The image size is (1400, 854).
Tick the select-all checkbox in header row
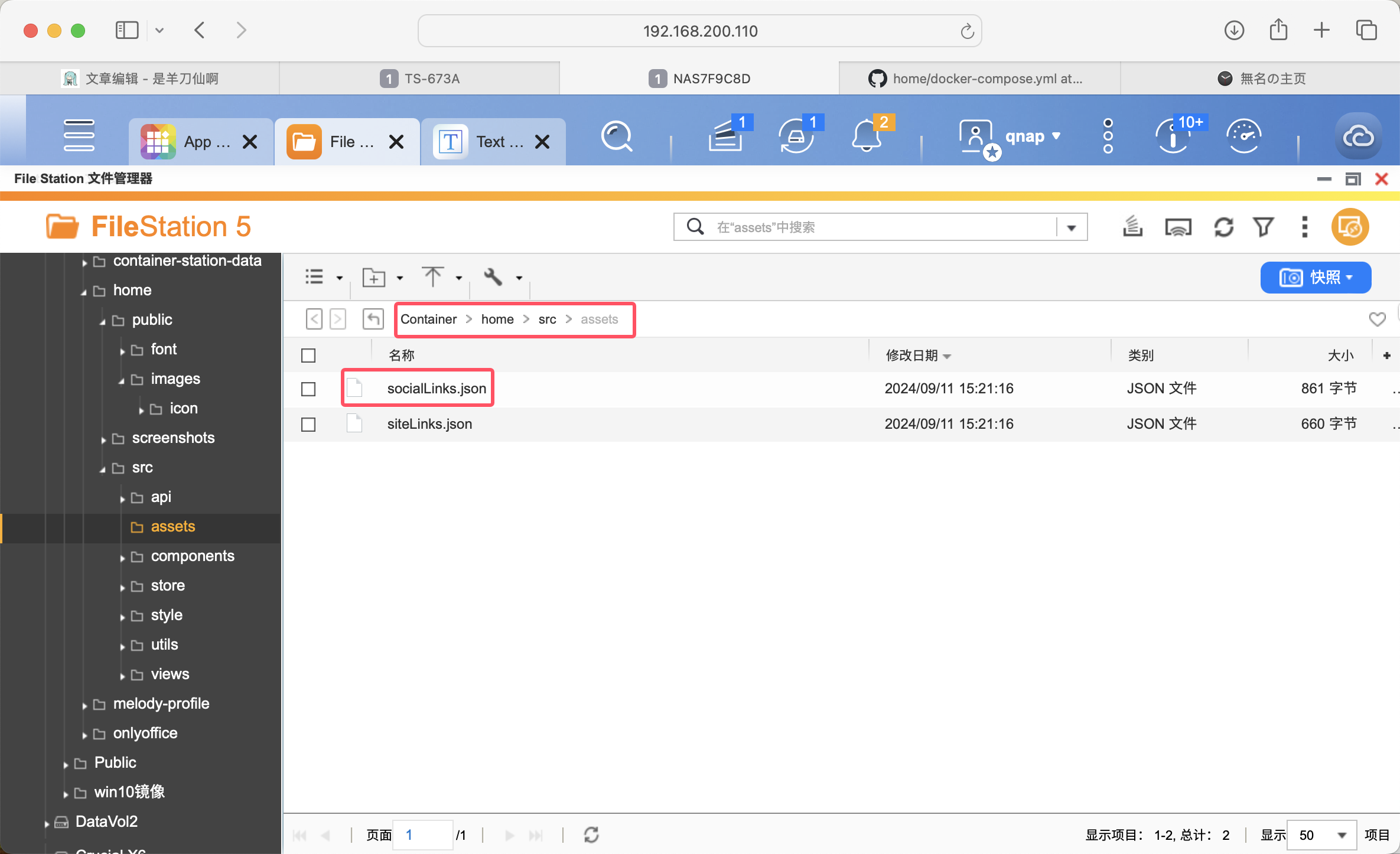[x=308, y=355]
